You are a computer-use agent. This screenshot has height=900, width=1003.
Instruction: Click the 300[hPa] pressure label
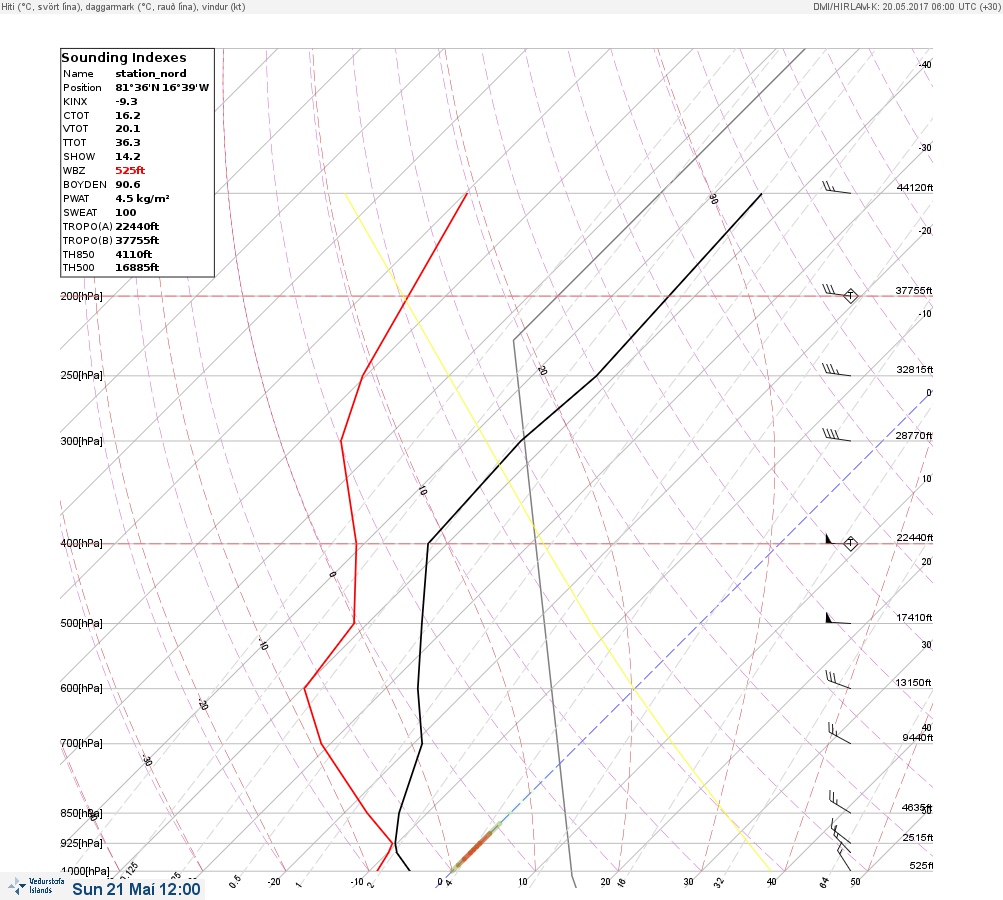pos(81,441)
